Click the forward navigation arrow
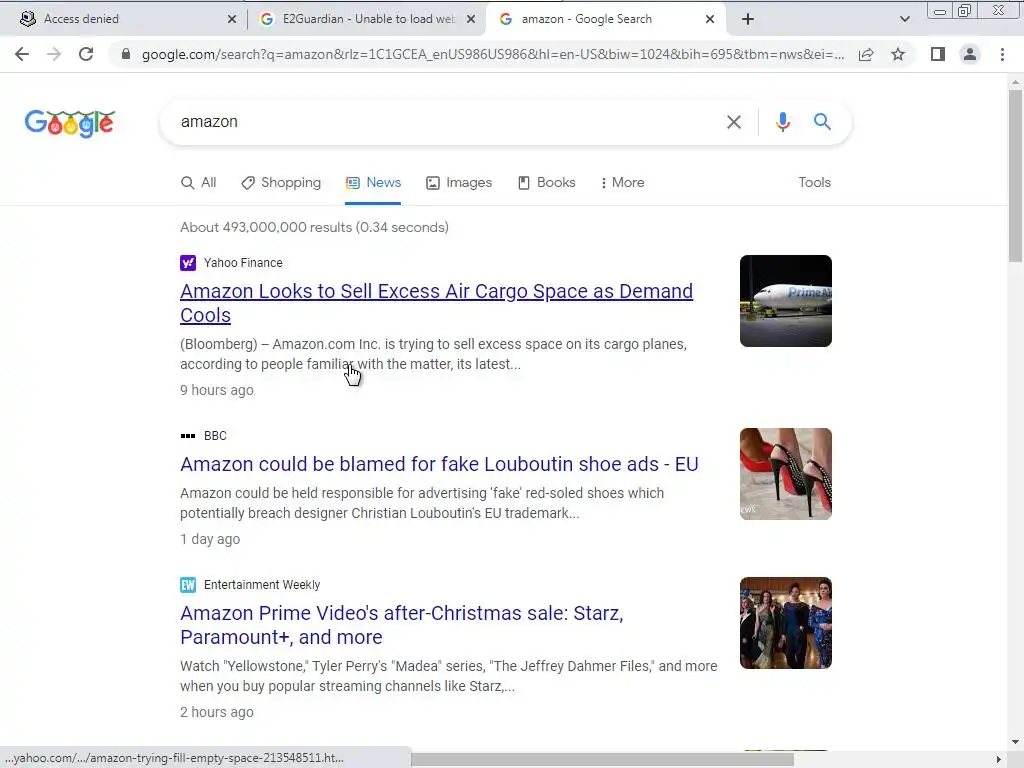 tap(54, 54)
